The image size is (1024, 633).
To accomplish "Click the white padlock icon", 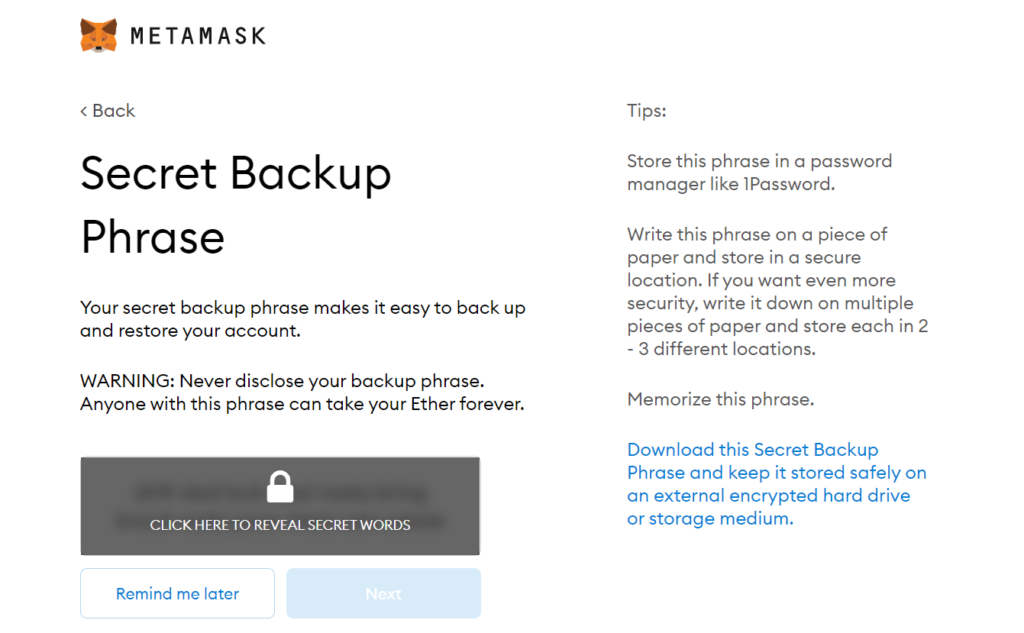I will pyautogui.click(x=280, y=487).
